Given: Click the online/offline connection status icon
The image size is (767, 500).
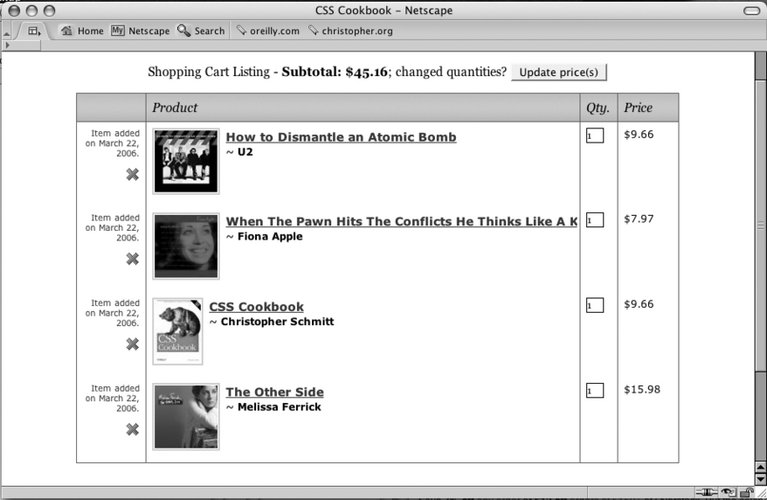Looking at the screenshot, I should coord(706,492).
